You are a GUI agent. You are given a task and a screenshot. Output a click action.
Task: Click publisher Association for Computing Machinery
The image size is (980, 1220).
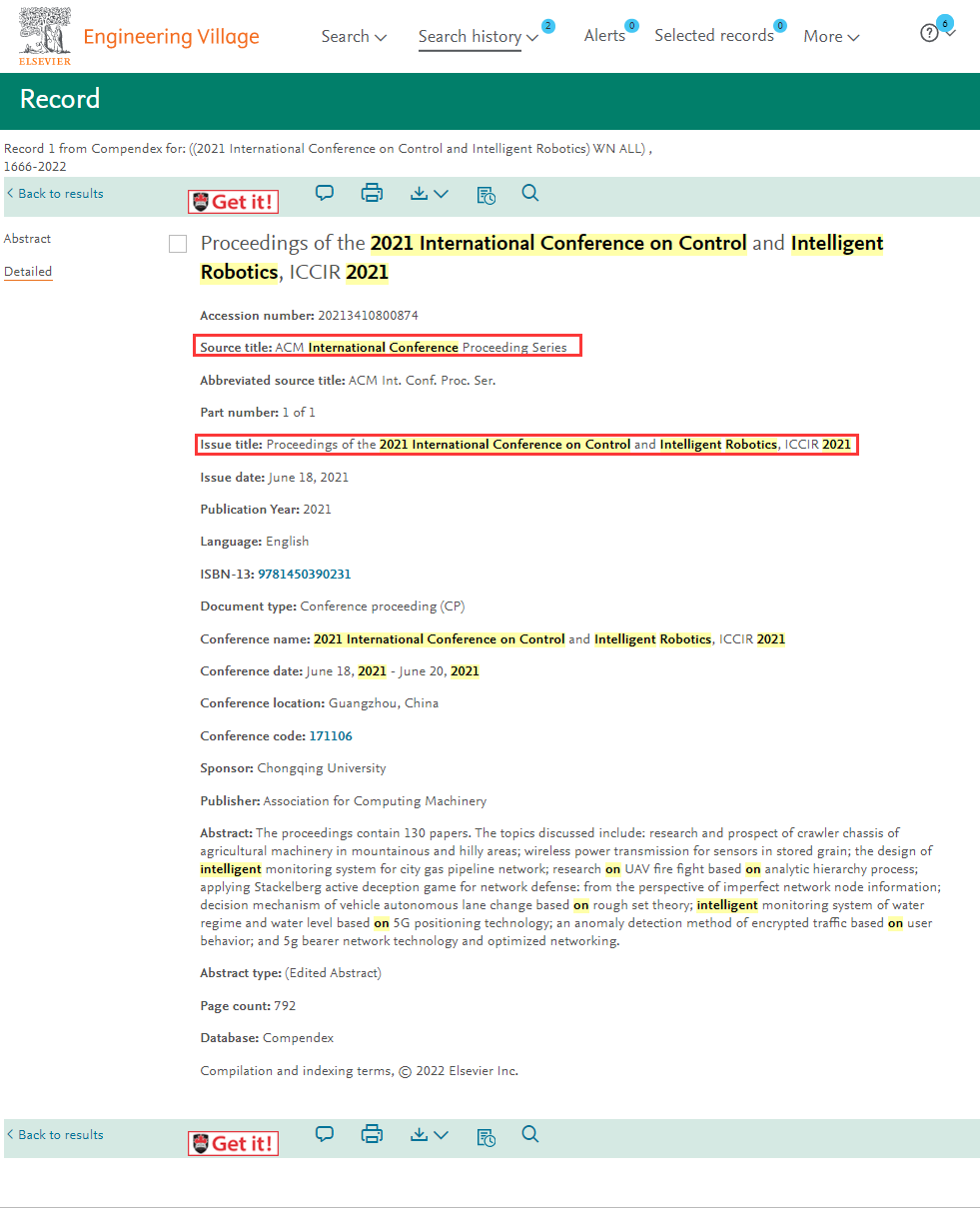pos(375,801)
